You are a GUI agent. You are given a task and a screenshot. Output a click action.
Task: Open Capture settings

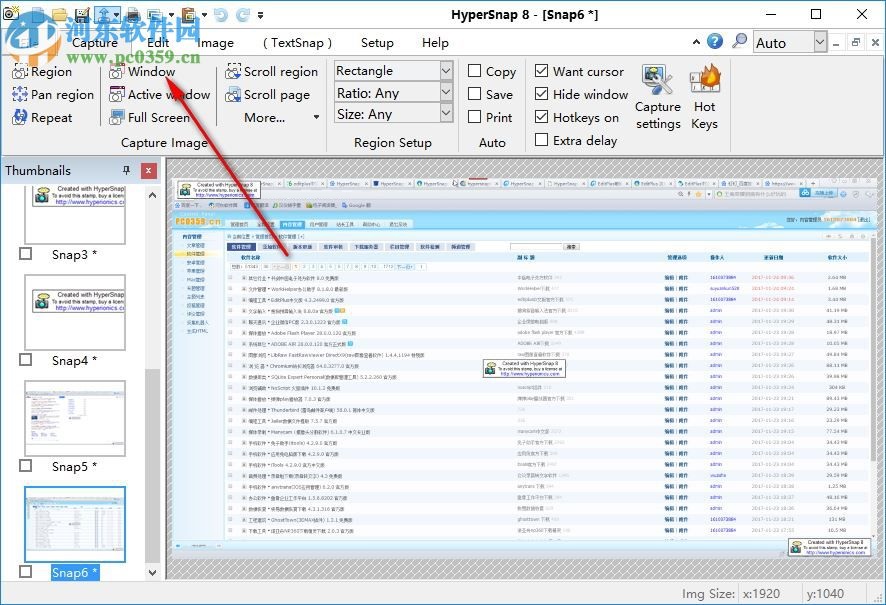(x=657, y=96)
